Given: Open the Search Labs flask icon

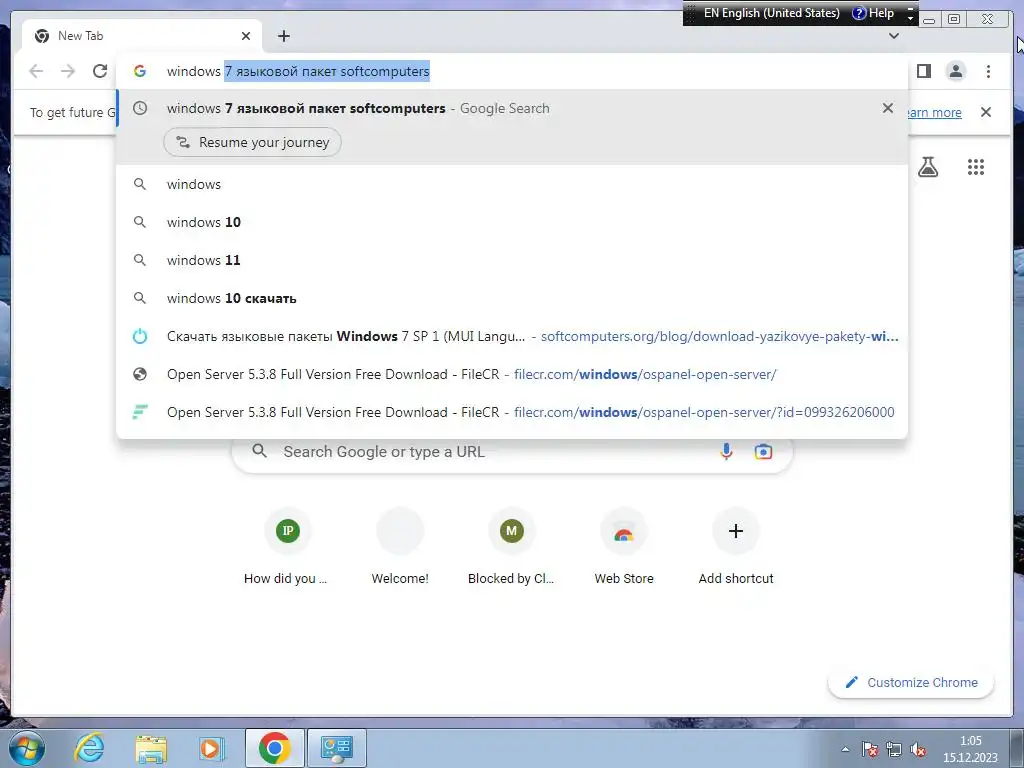Looking at the screenshot, I should (x=927, y=167).
